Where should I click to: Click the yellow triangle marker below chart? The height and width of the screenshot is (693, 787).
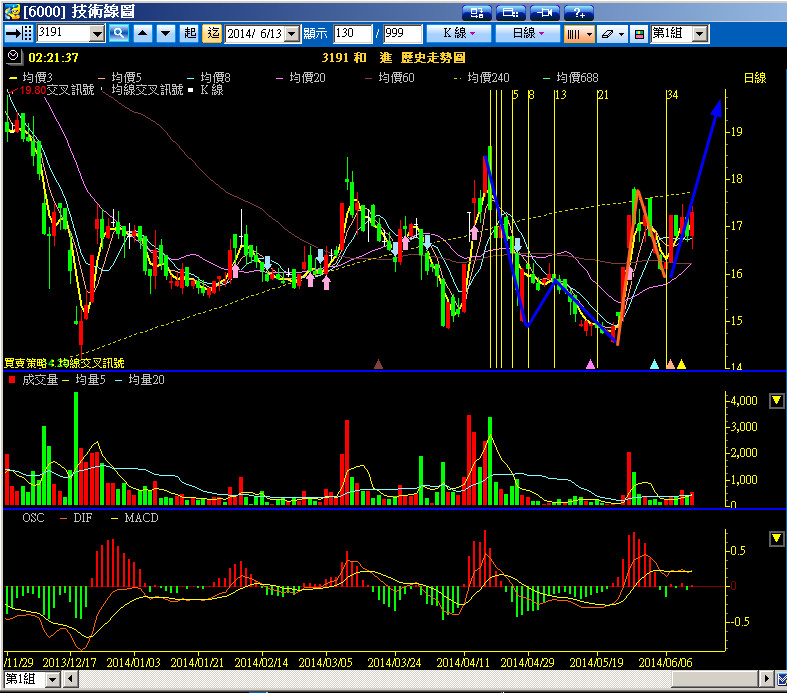(x=681, y=364)
